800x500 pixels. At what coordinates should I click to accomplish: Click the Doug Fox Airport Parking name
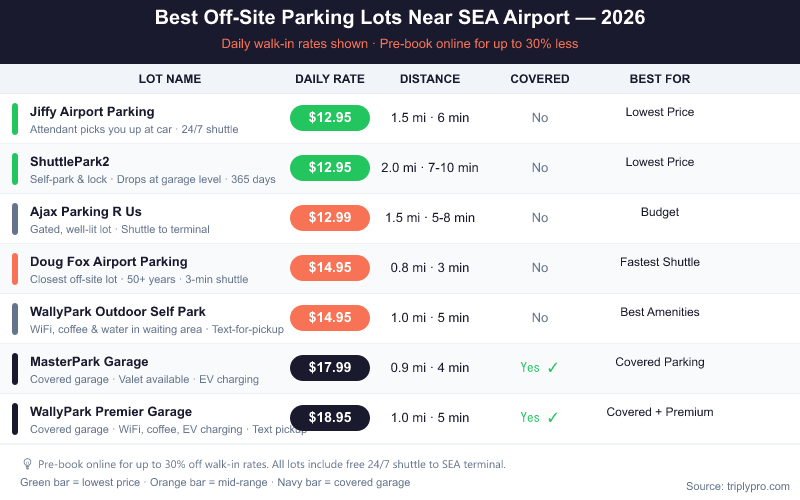point(108,262)
